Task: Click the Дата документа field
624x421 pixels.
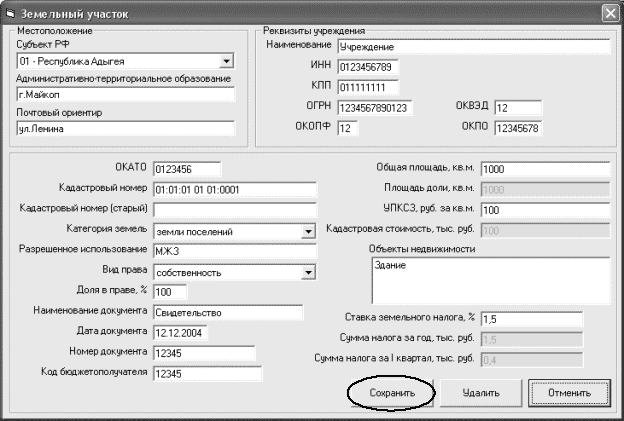Action: [x=179, y=332]
